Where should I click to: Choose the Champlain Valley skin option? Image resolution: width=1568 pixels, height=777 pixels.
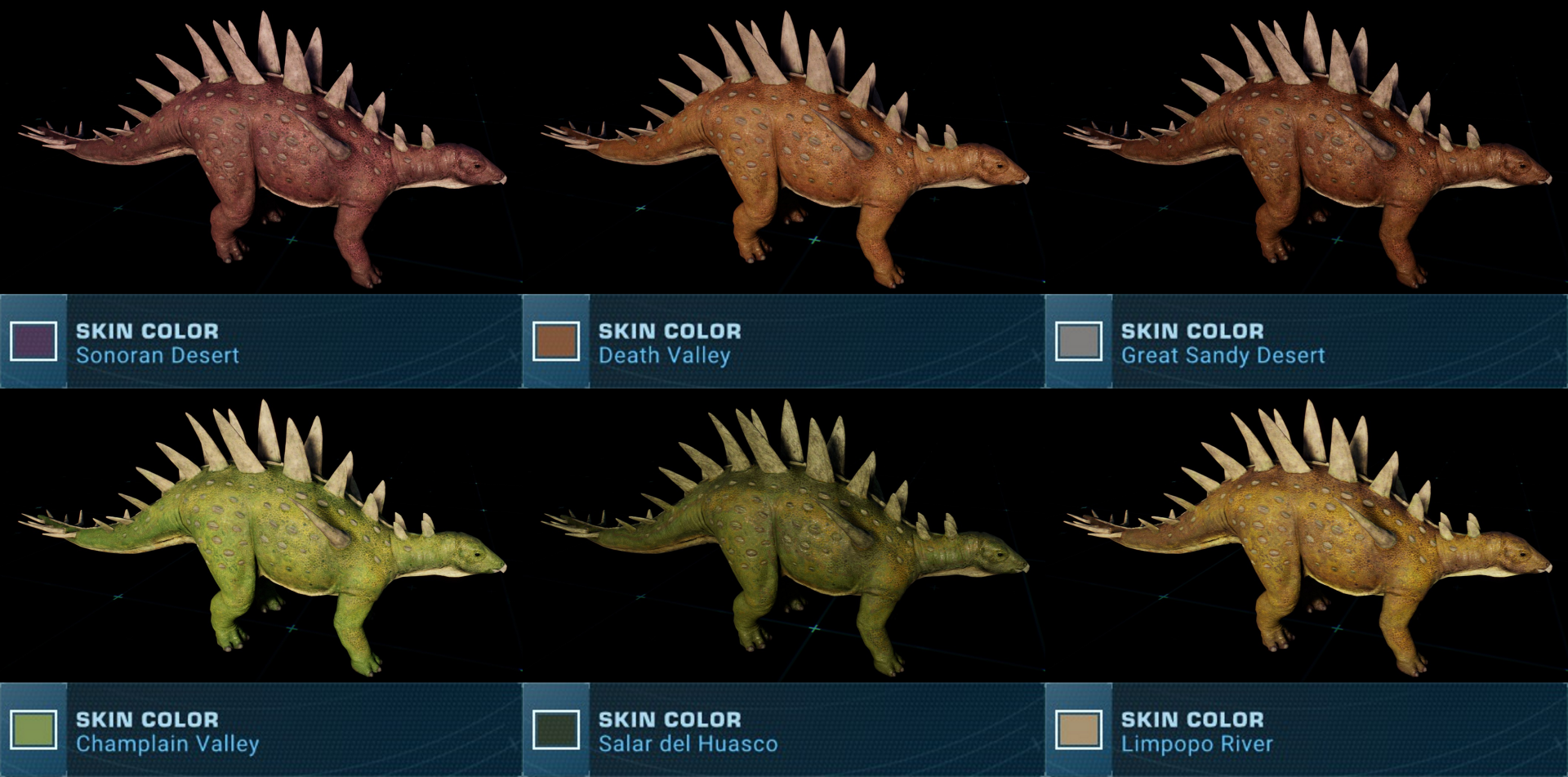(167, 744)
